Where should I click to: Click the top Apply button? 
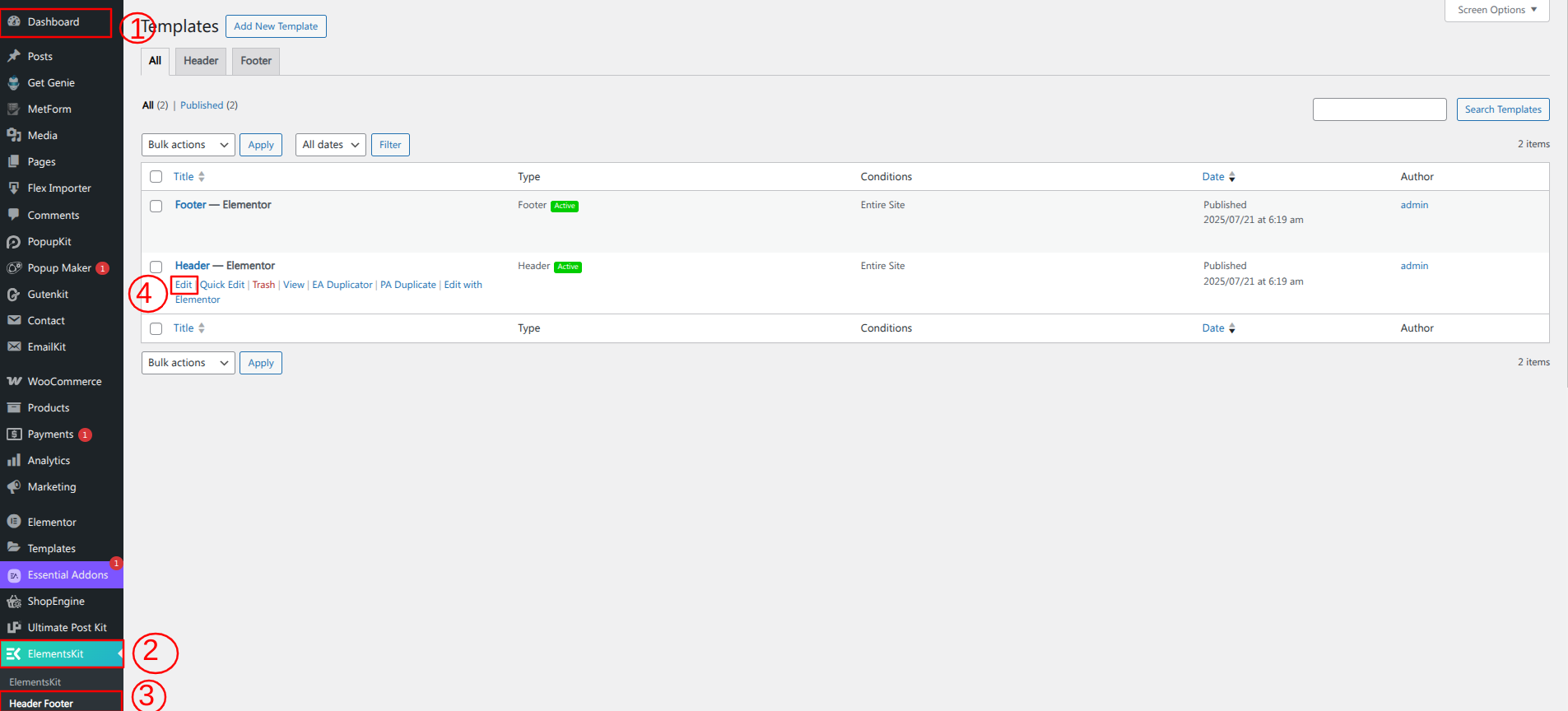(261, 145)
